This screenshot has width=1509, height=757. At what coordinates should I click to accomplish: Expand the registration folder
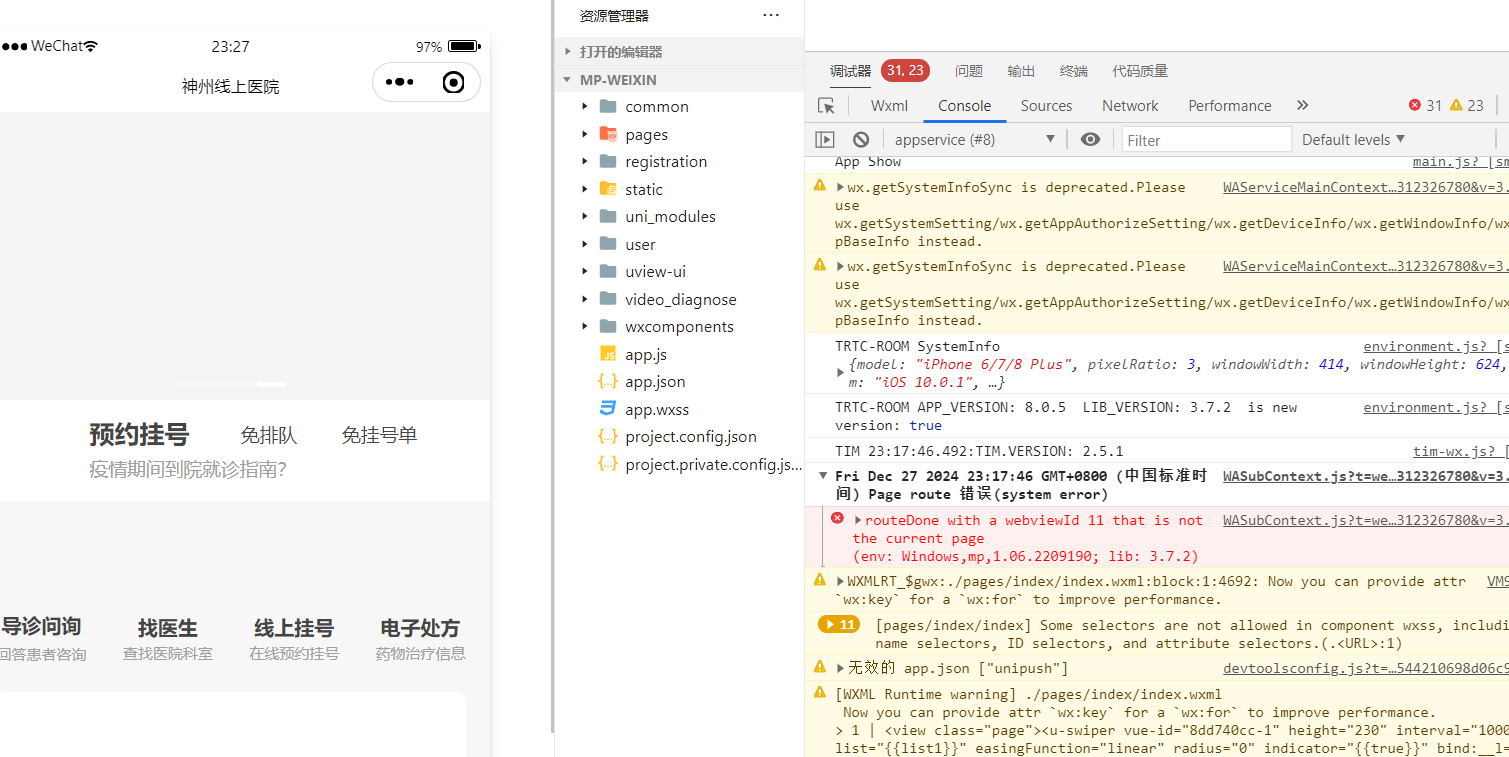585,161
